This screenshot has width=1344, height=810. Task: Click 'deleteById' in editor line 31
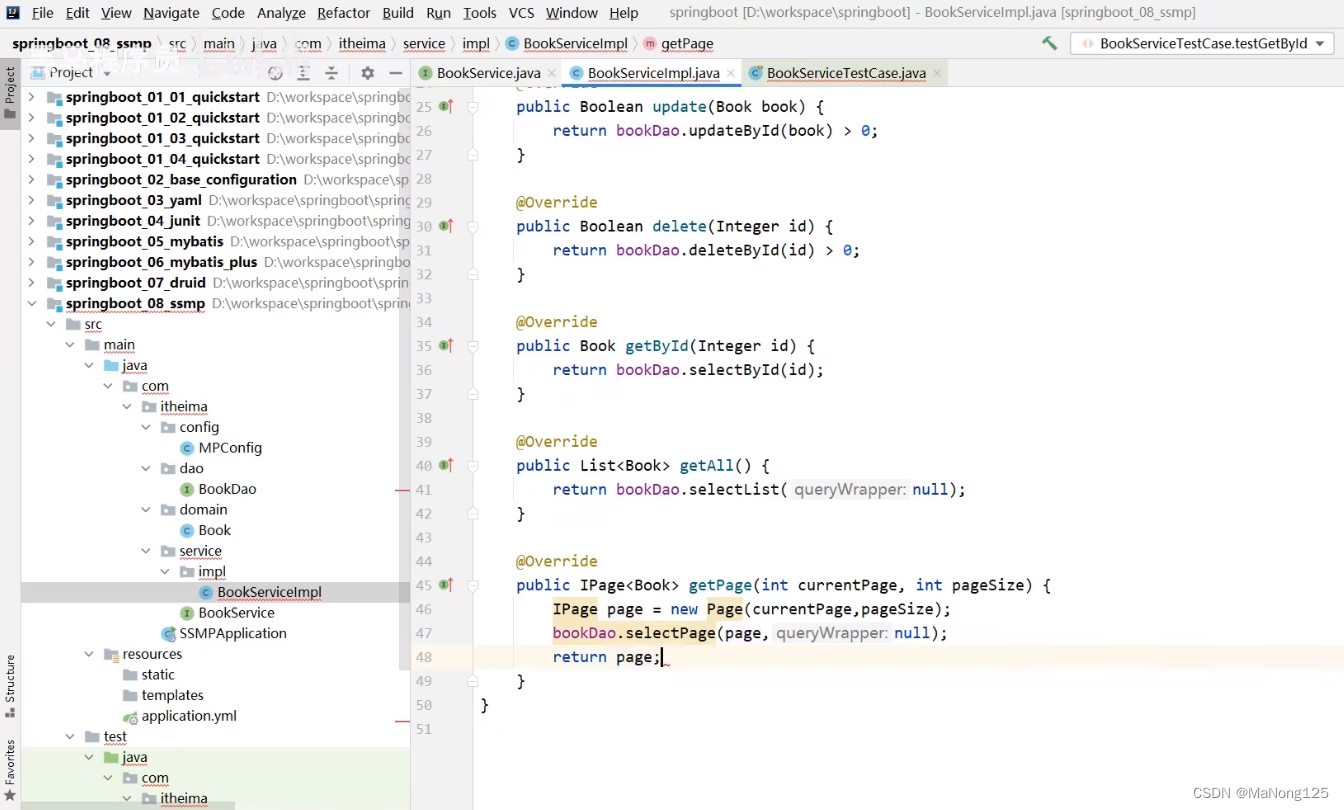coord(734,250)
